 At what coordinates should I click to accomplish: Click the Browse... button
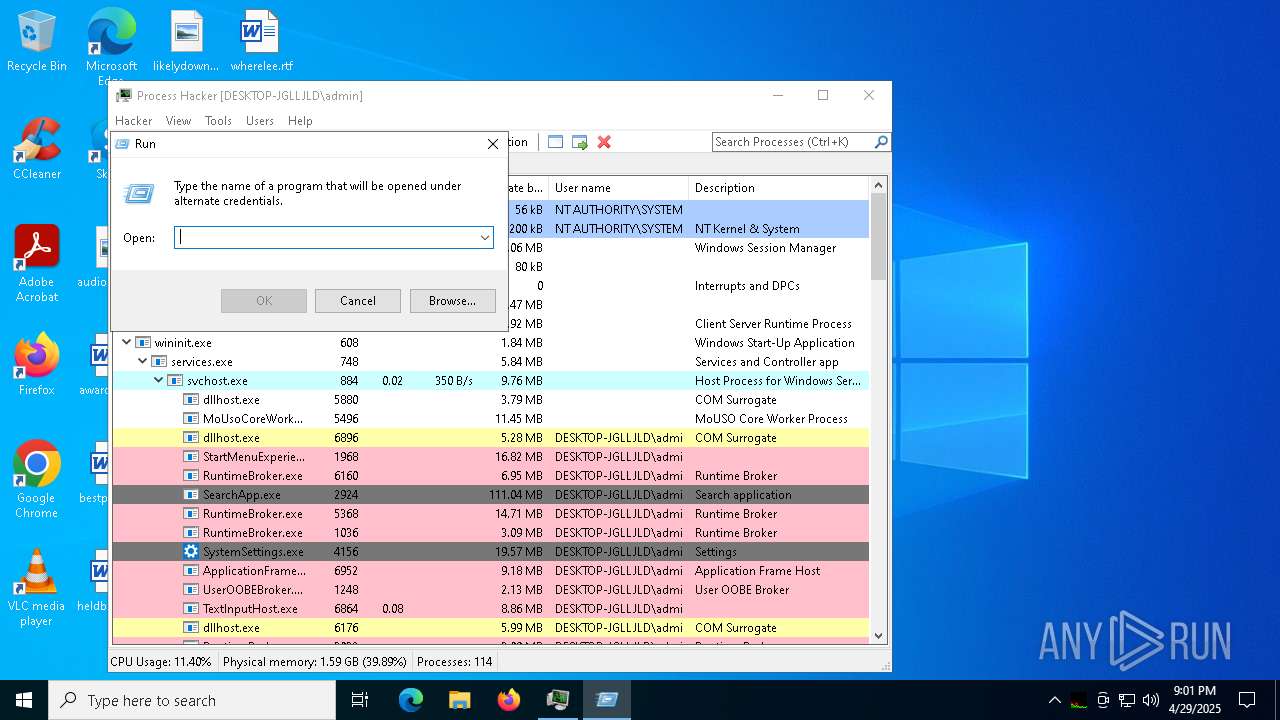(x=452, y=301)
